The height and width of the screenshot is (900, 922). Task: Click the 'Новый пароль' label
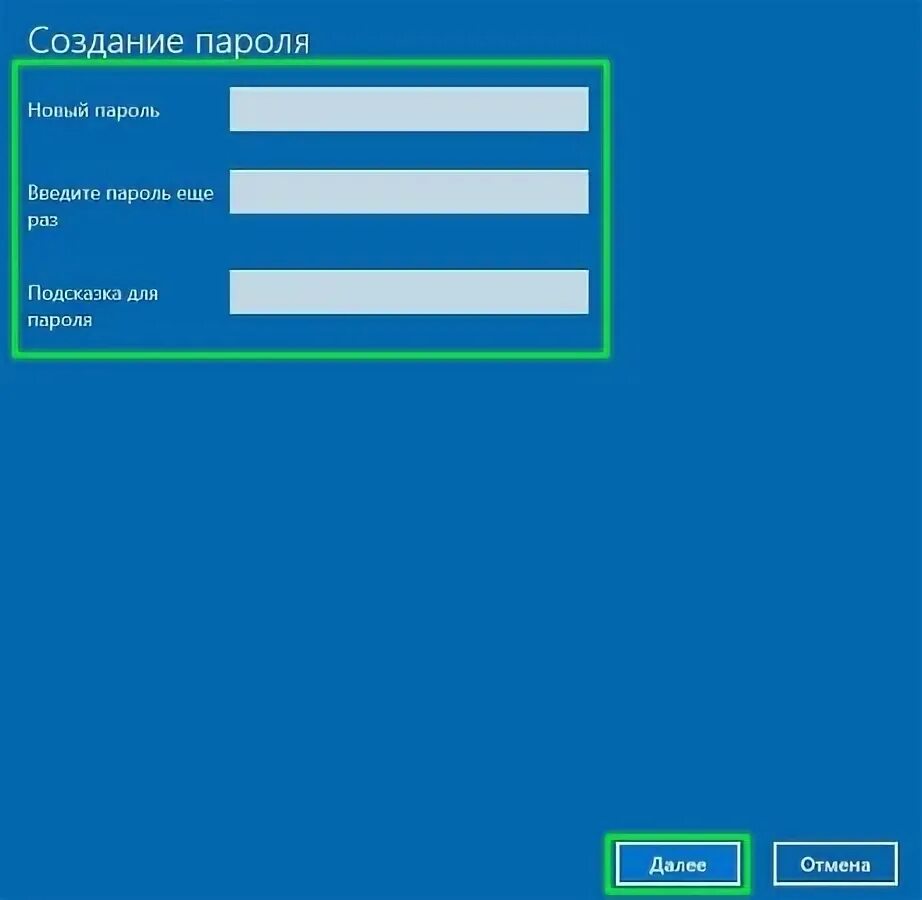point(93,111)
